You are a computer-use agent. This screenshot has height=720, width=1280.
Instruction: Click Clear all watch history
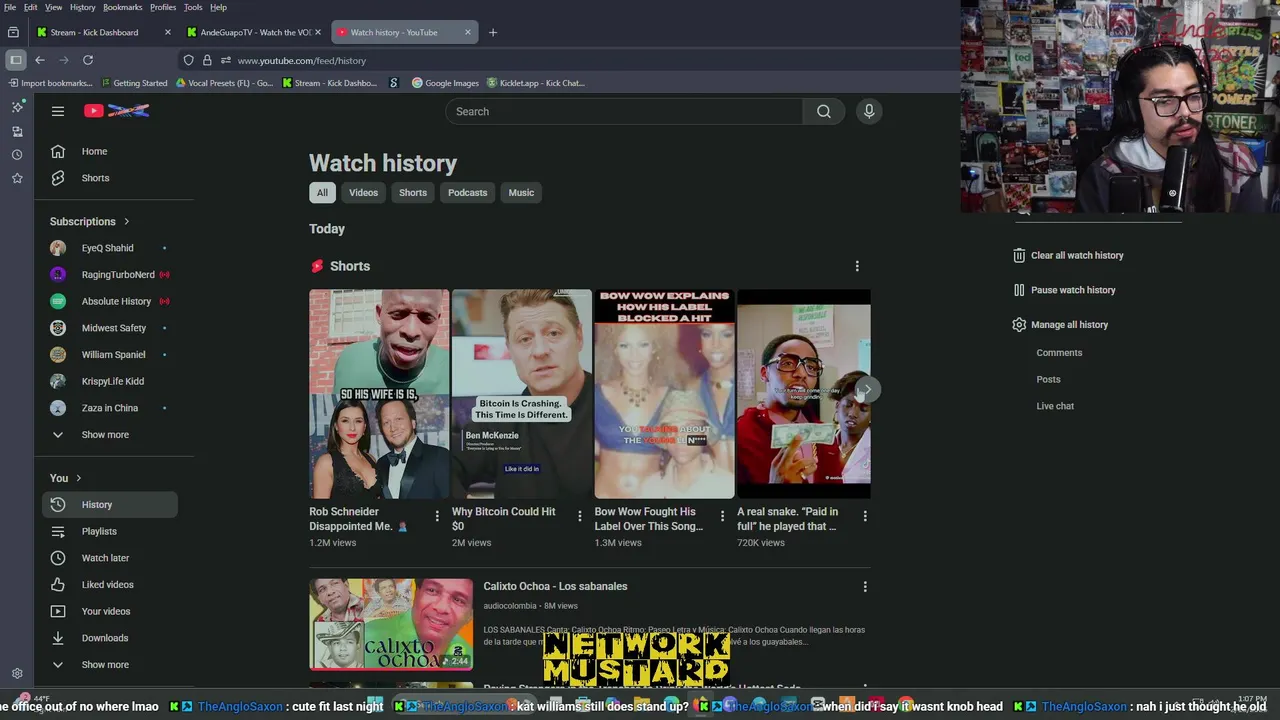[1068, 255]
